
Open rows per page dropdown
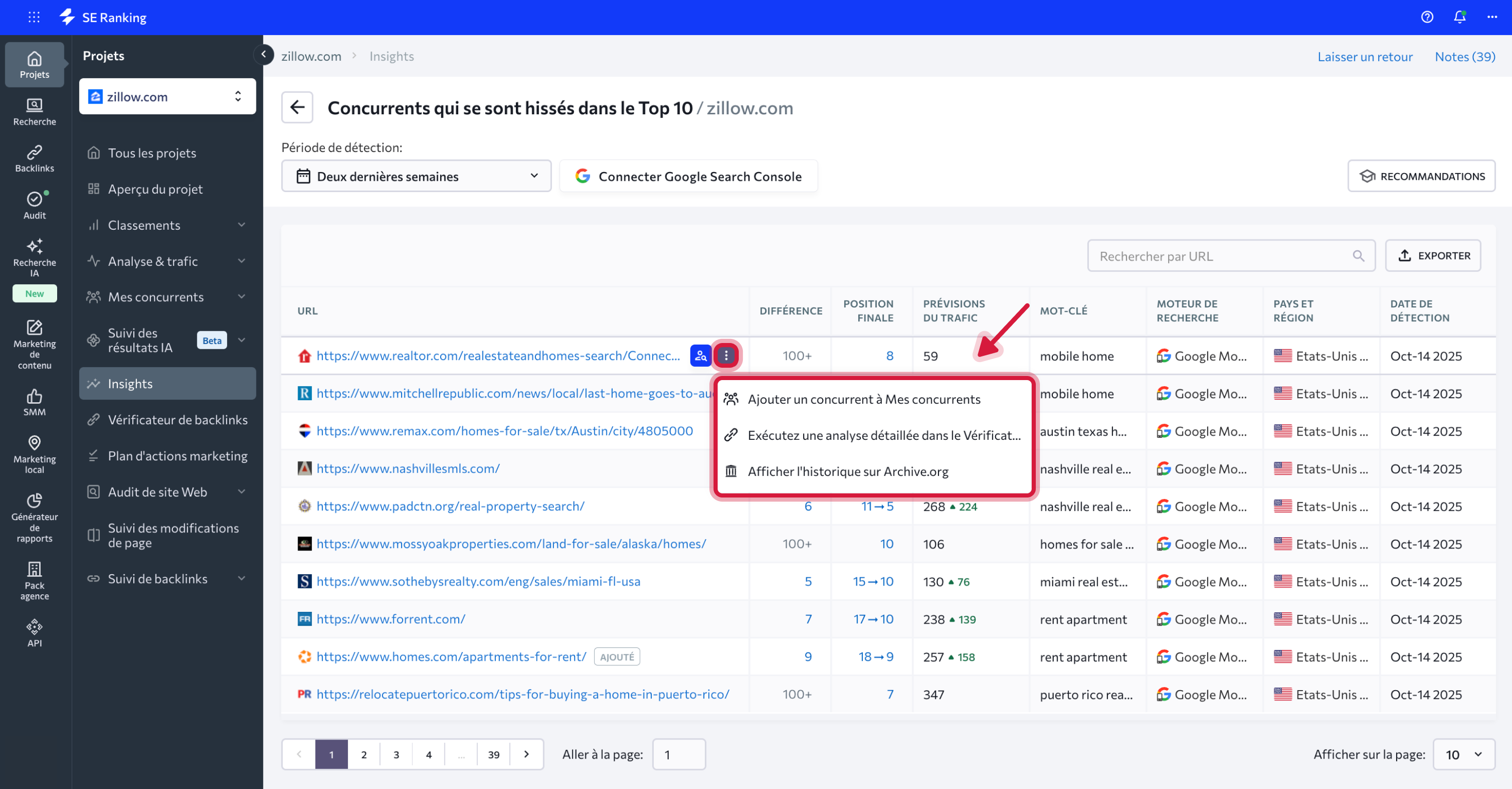click(x=1464, y=754)
